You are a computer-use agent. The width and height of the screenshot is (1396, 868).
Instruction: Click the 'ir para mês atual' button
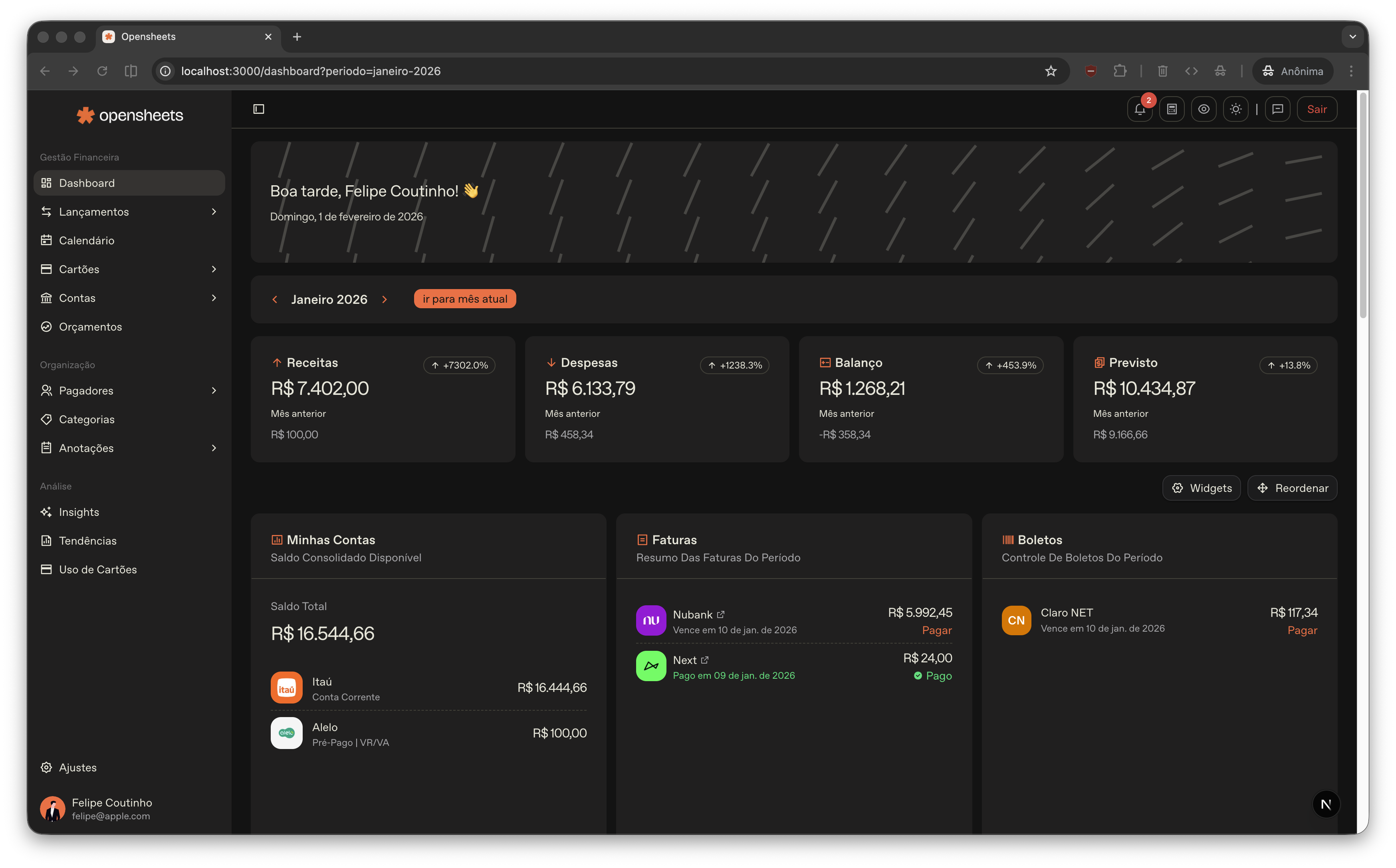[x=464, y=299]
